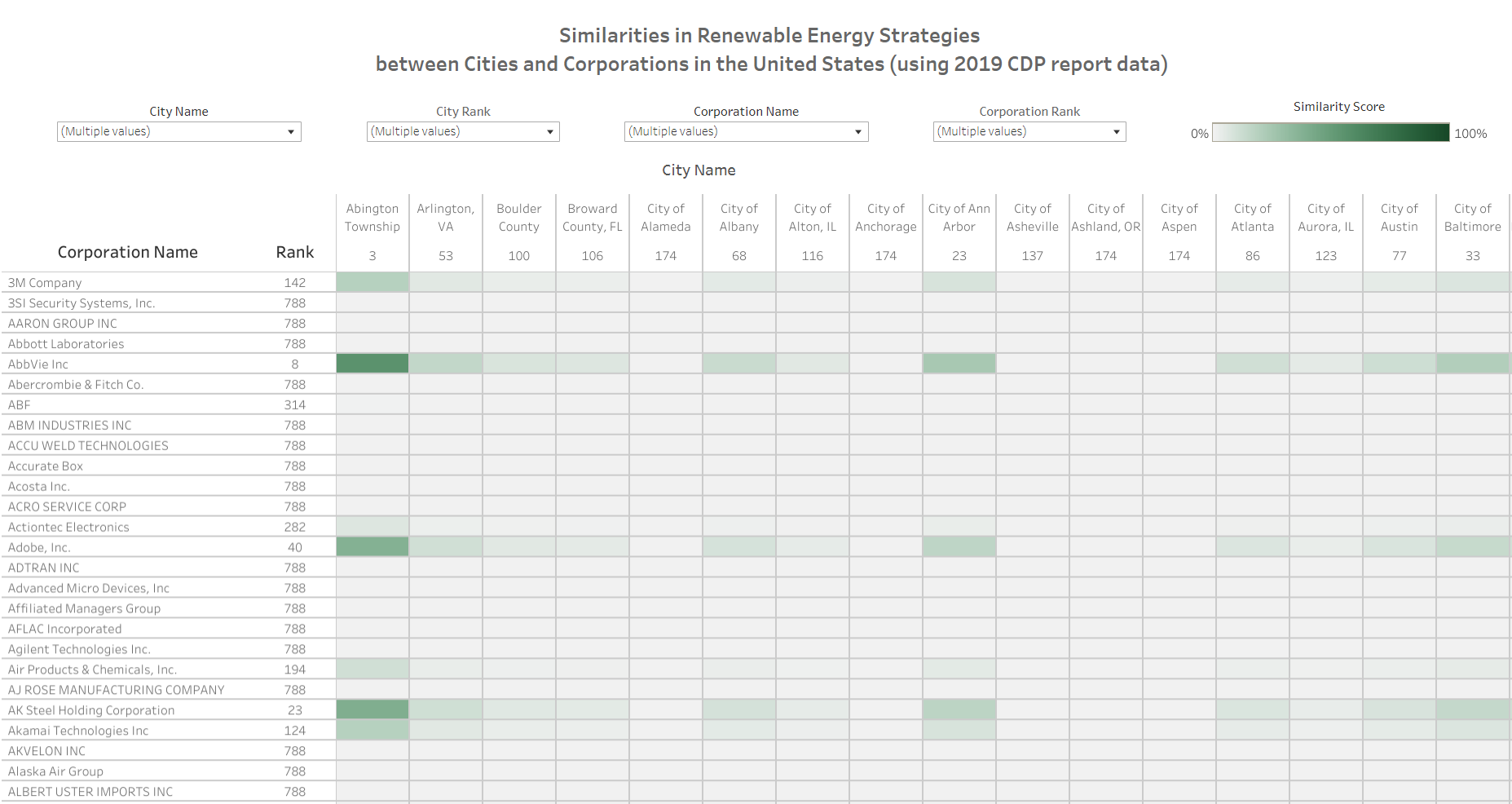This screenshot has width=1512, height=804.
Task: Select the ABF row label
Action: 19,404
